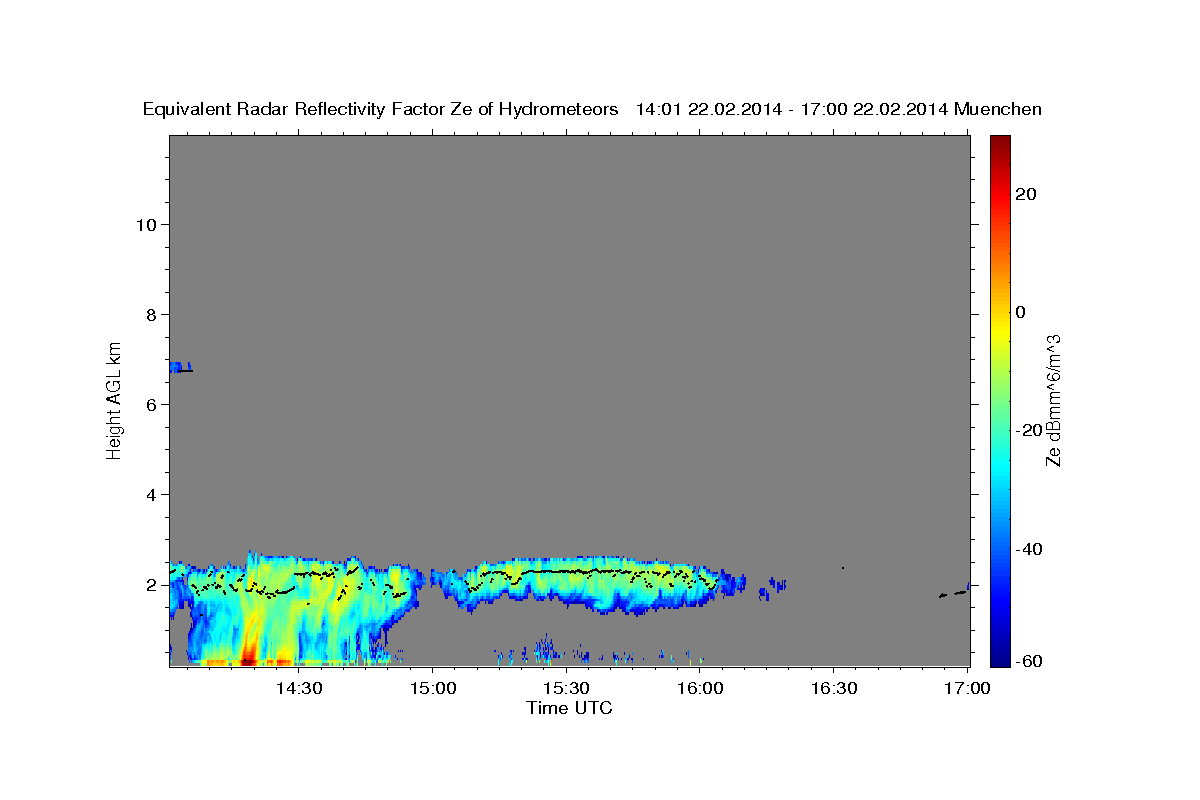Click the height tick label 6
The height and width of the screenshot is (800, 1200).
click(x=152, y=404)
